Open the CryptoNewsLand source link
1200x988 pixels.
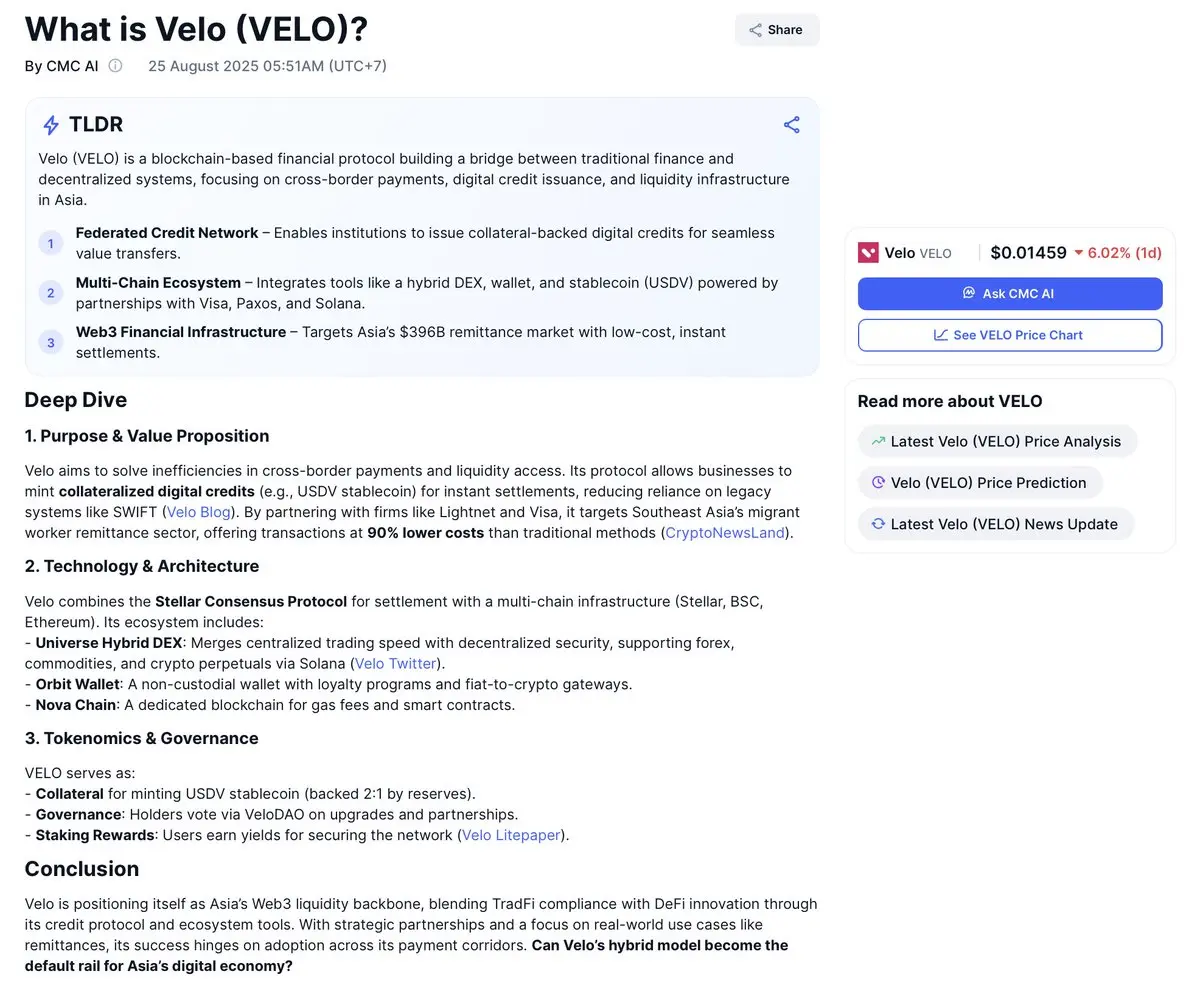point(726,533)
